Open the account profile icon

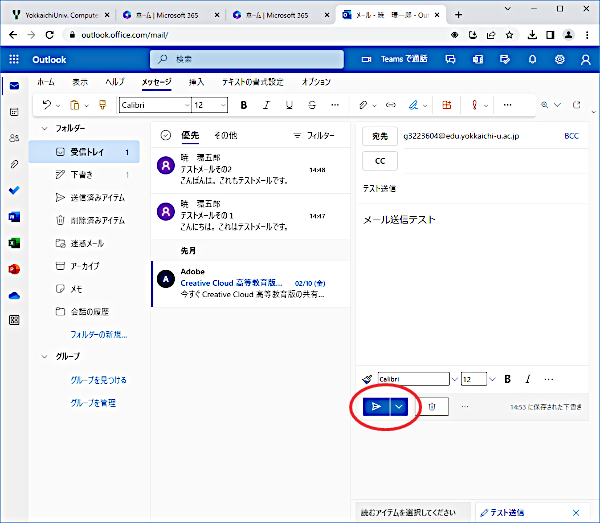(x=585, y=59)
